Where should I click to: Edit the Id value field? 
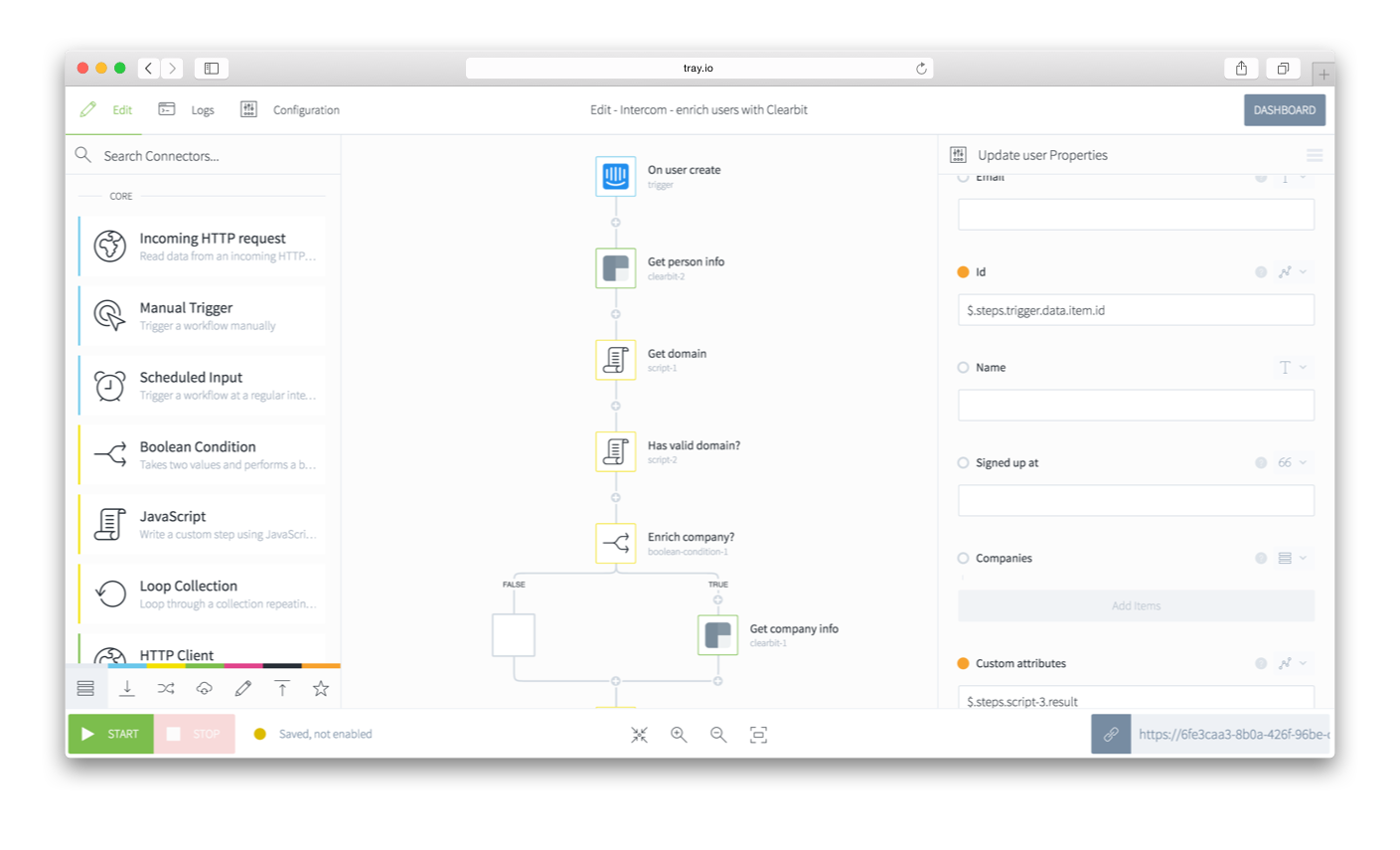[x=1136, y=310]
